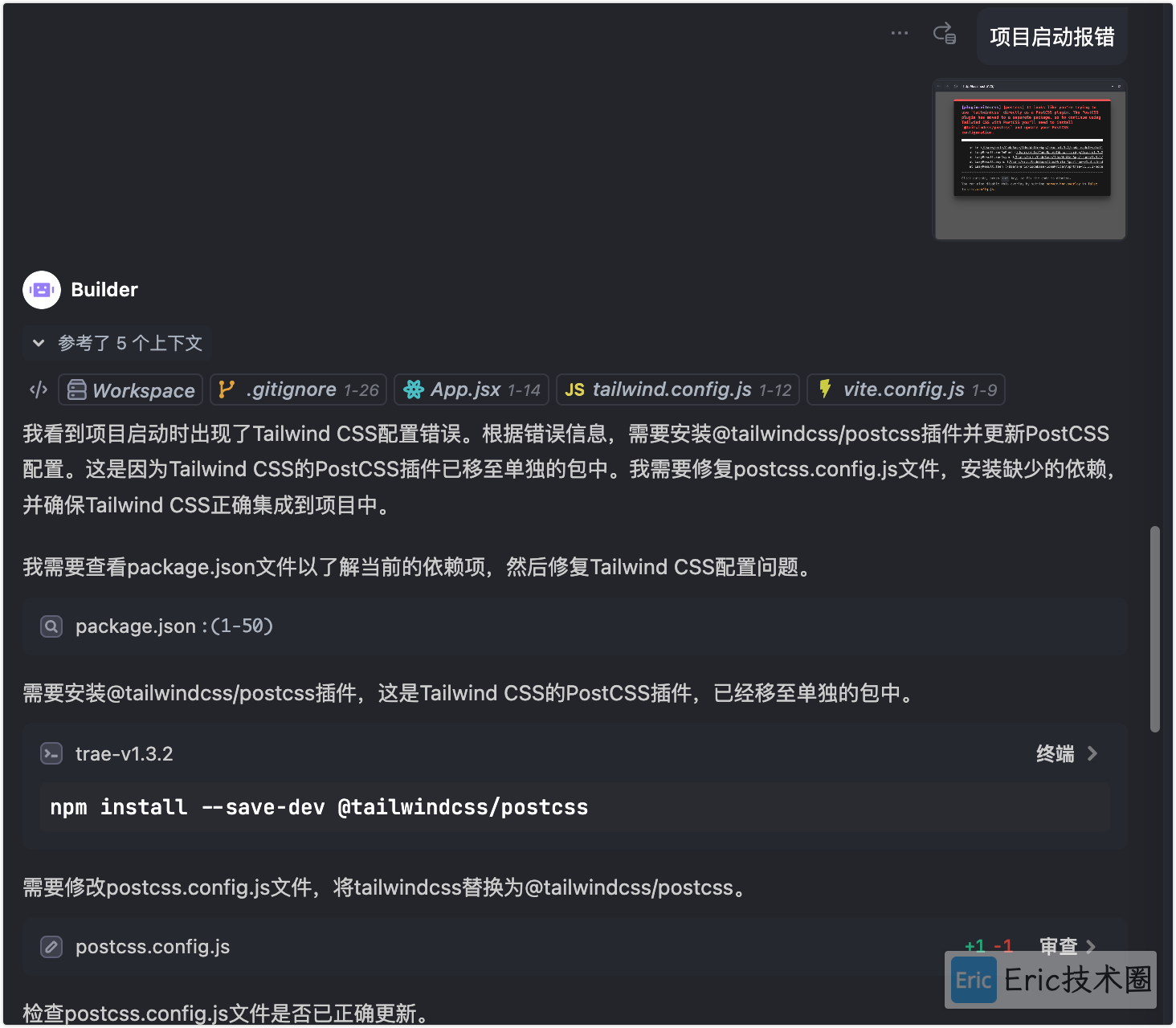Click the git branch icon on .gitignore
The width and height of the screenshot is (1176, 1028).
[x=227, y=390]
